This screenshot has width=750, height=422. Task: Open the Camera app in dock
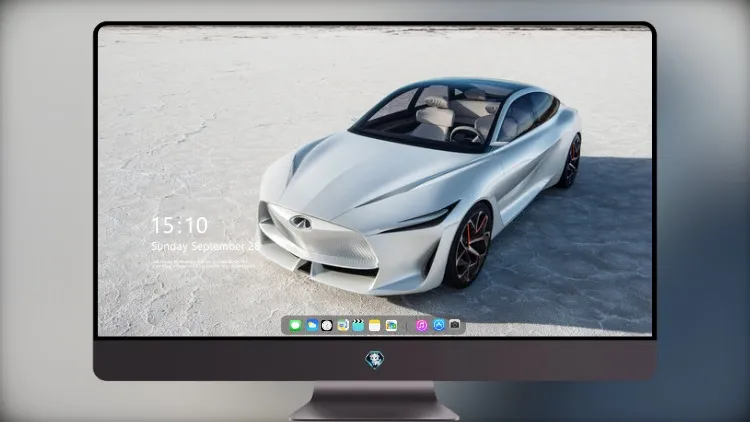point(455,324)
